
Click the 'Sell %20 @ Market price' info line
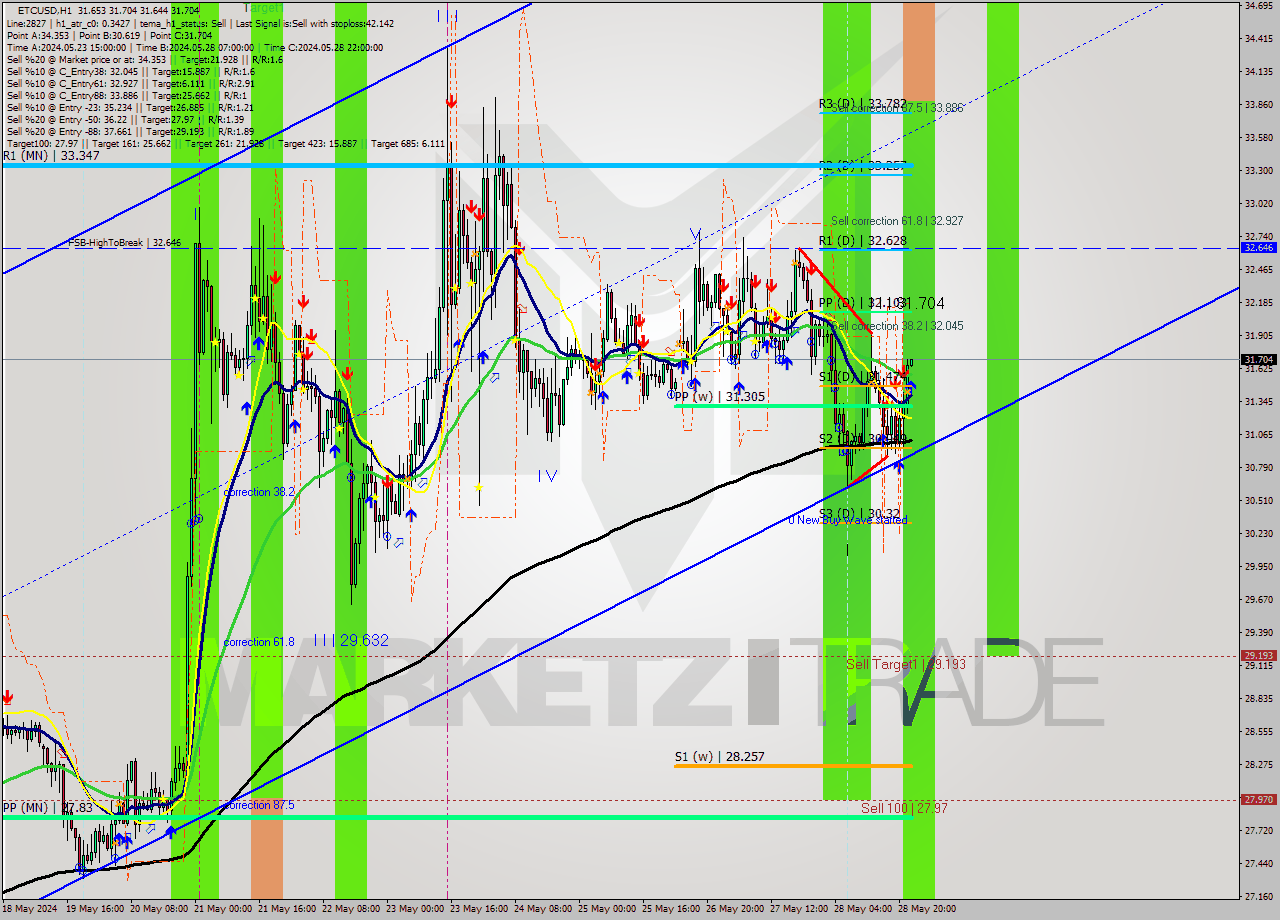click(146, 59)
